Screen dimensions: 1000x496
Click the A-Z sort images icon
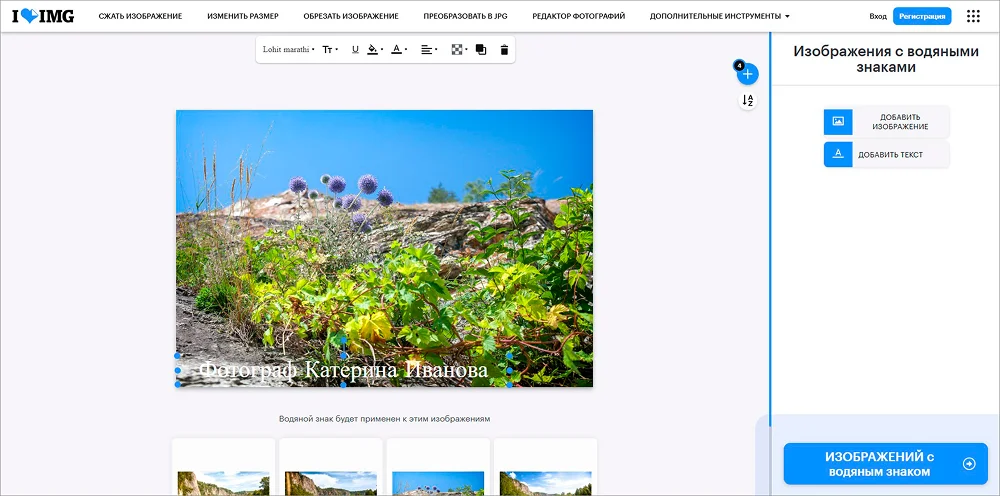[747, 101]
